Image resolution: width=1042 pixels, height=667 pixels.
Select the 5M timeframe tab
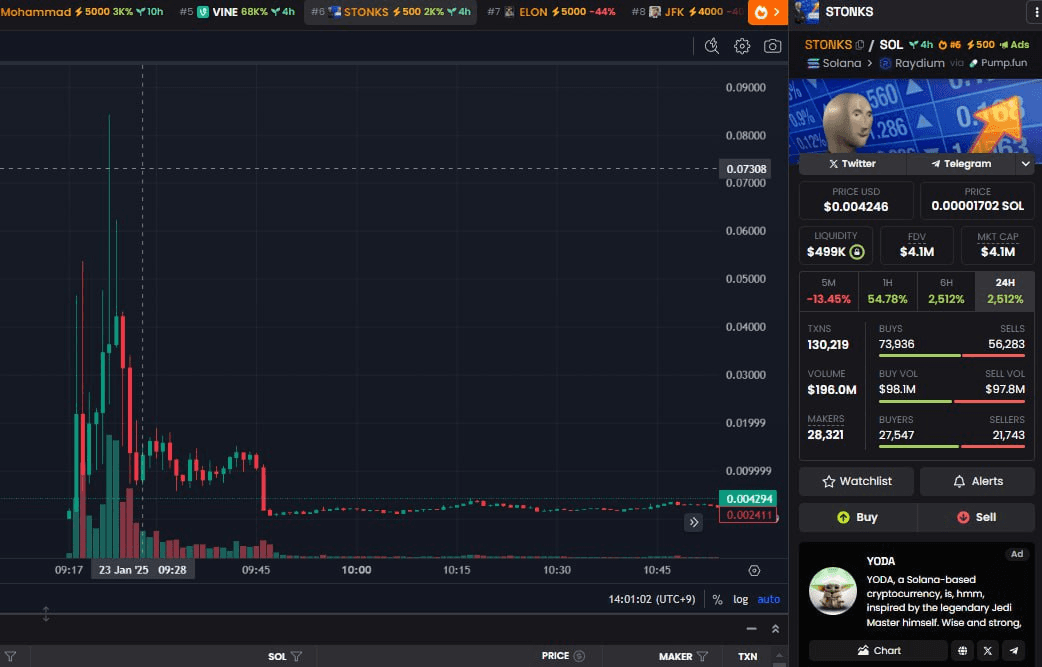click(829, 292)
